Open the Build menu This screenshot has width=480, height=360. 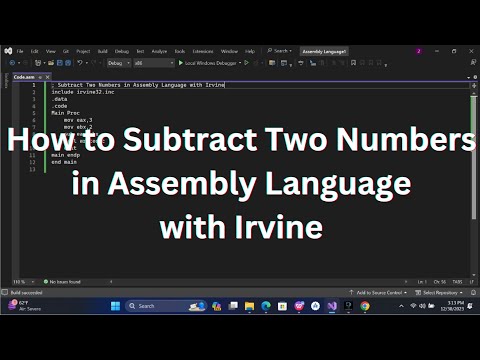(102, 51)
